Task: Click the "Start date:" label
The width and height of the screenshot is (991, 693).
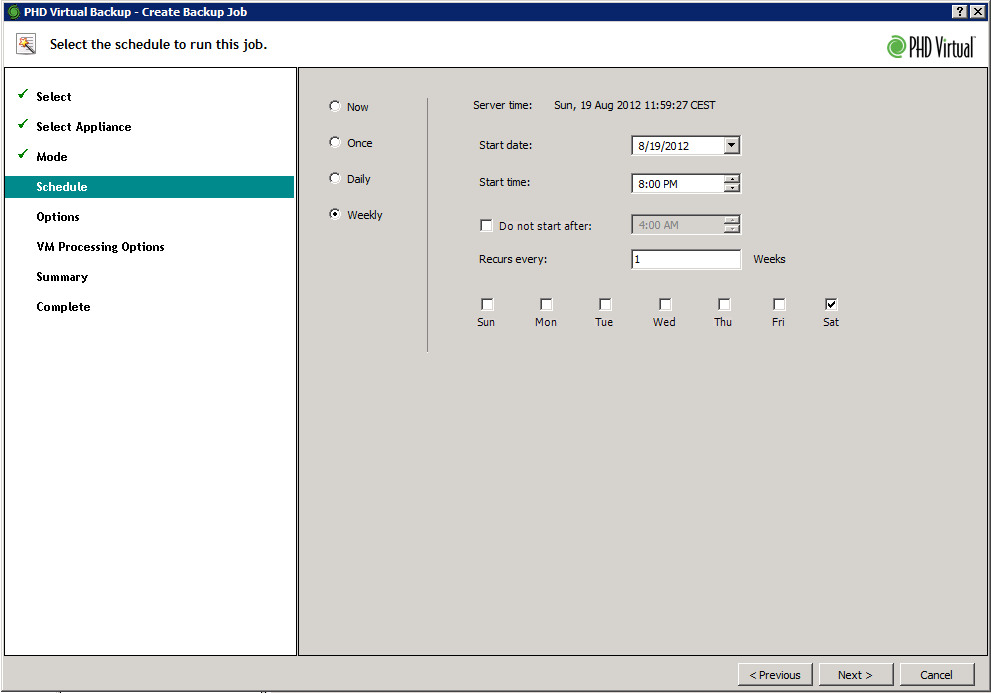Action: pos(506,145)
